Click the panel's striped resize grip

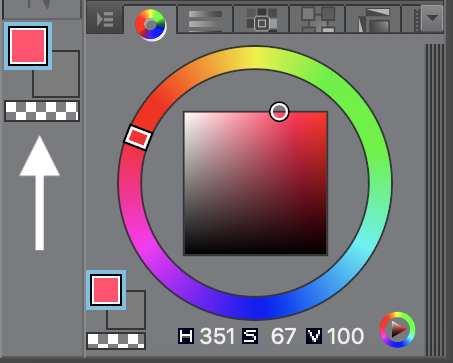click(x=434, y=200)
